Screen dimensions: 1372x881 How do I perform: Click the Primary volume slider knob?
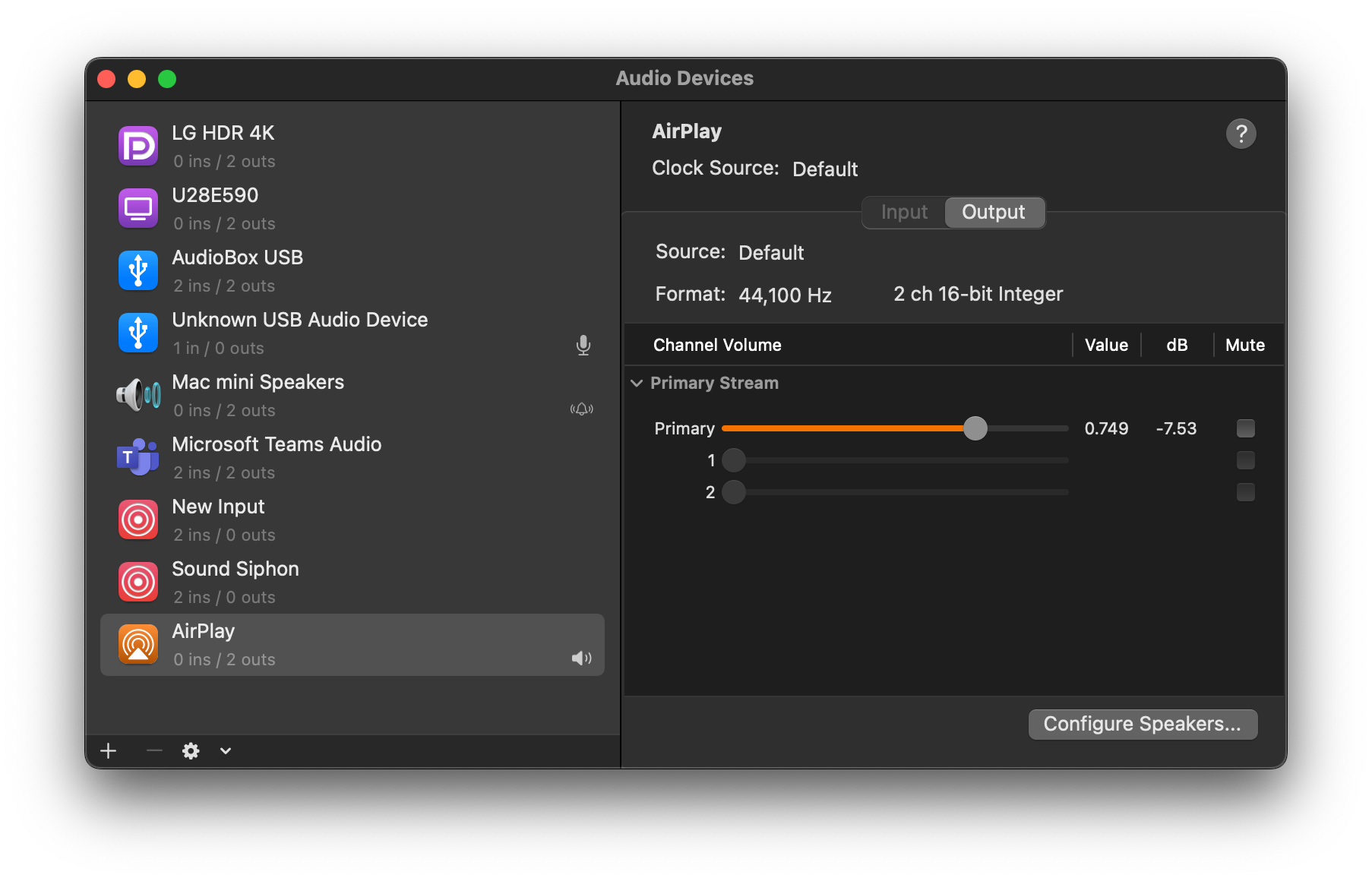pos(975,428)
